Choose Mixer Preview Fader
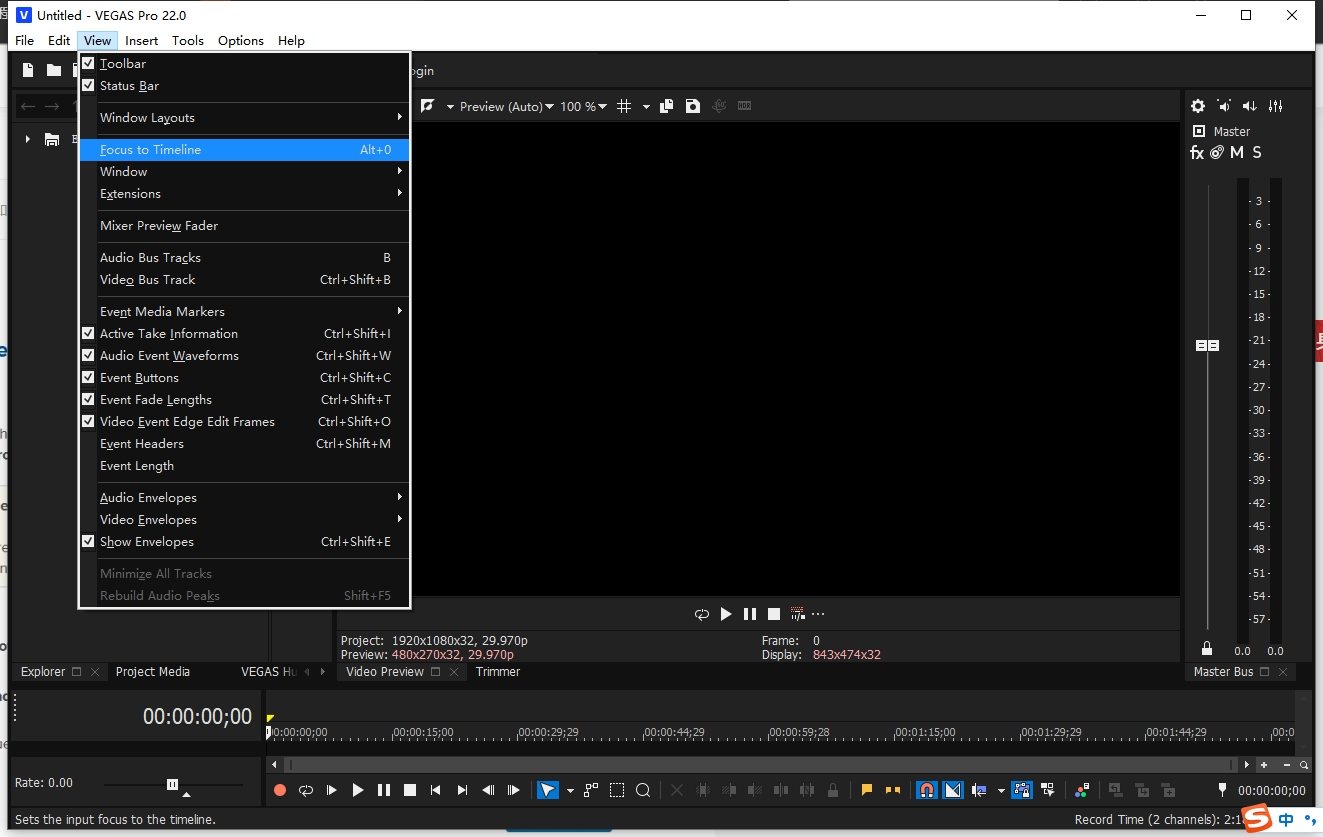Viewport: 1323px width, 837px height. pos(244,226)
